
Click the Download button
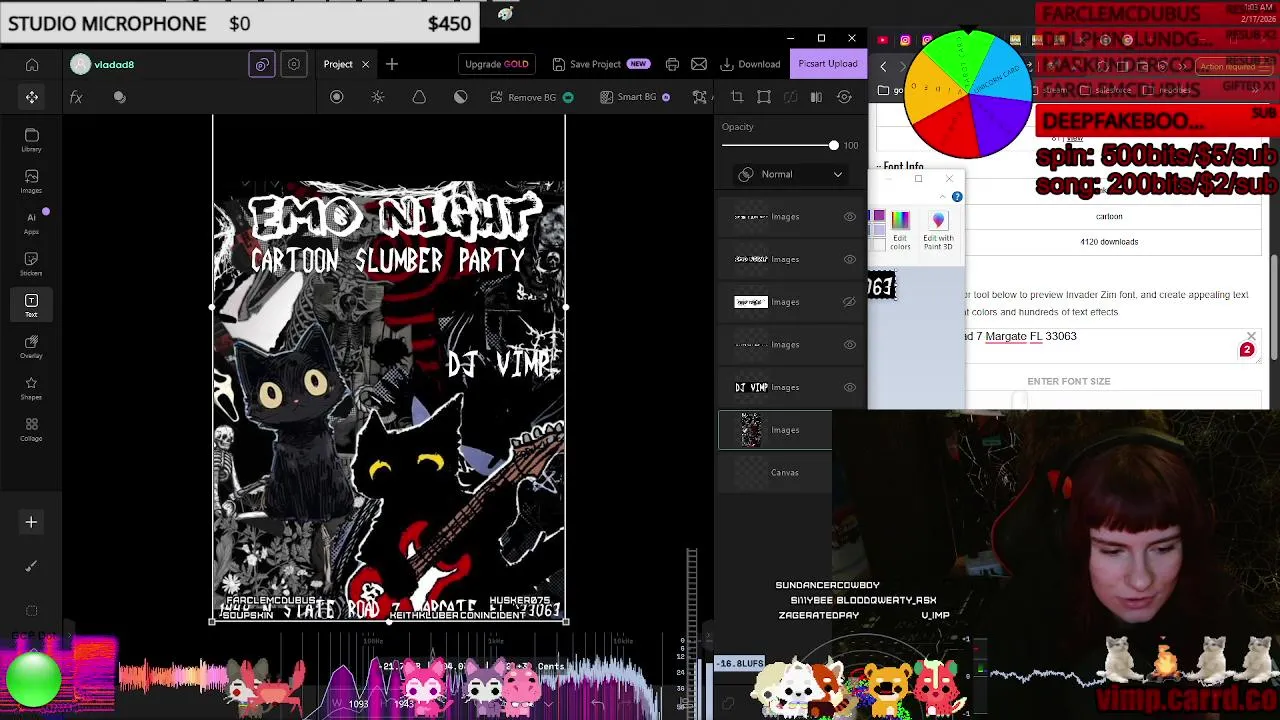[x=751, y=64]
